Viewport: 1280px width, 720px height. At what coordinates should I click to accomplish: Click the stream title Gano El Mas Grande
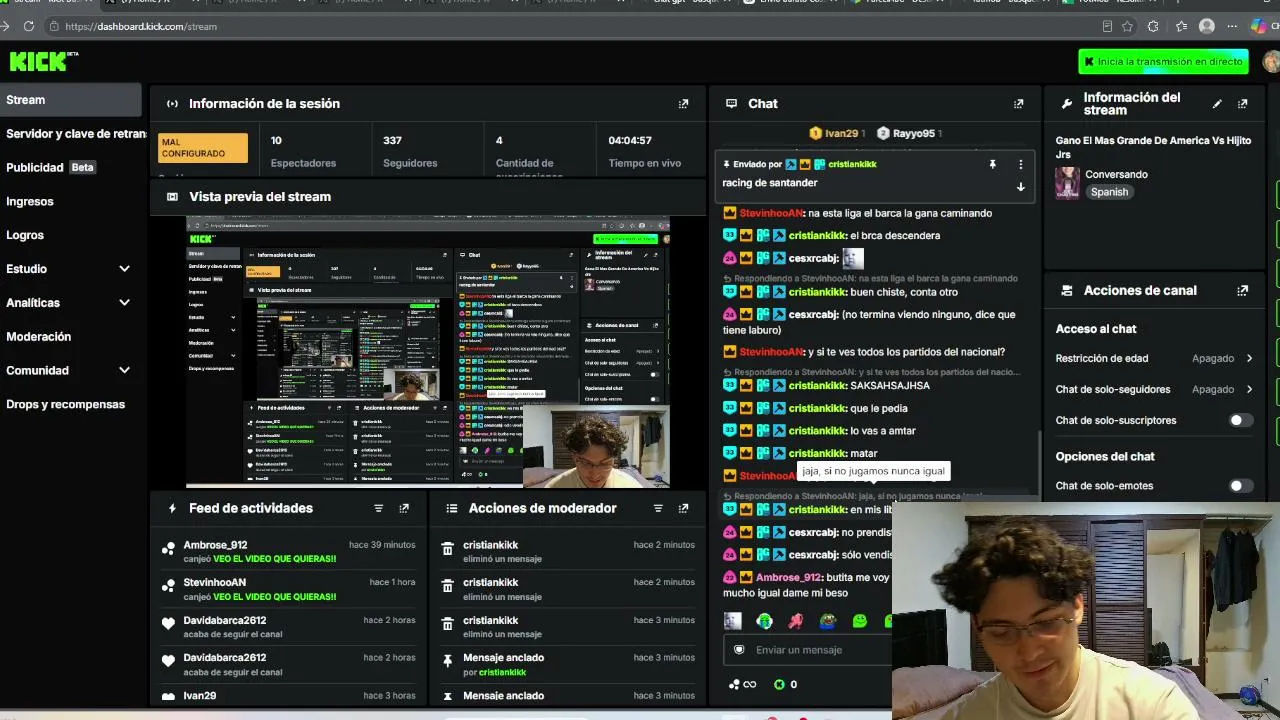(x=1153, y=148)
